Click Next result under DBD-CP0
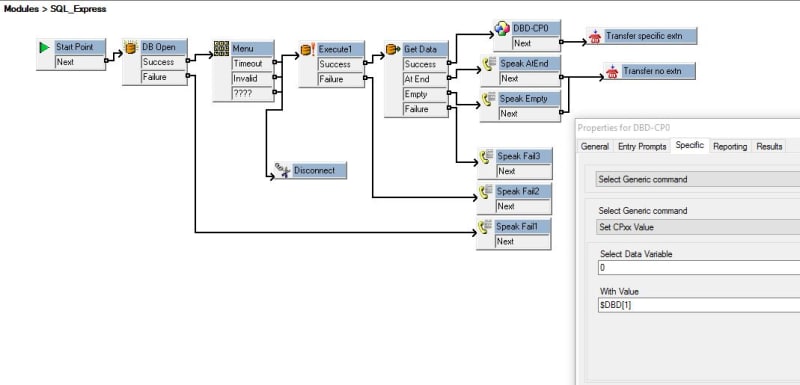Viewport: 800px width, 385px height. (535, 43)
